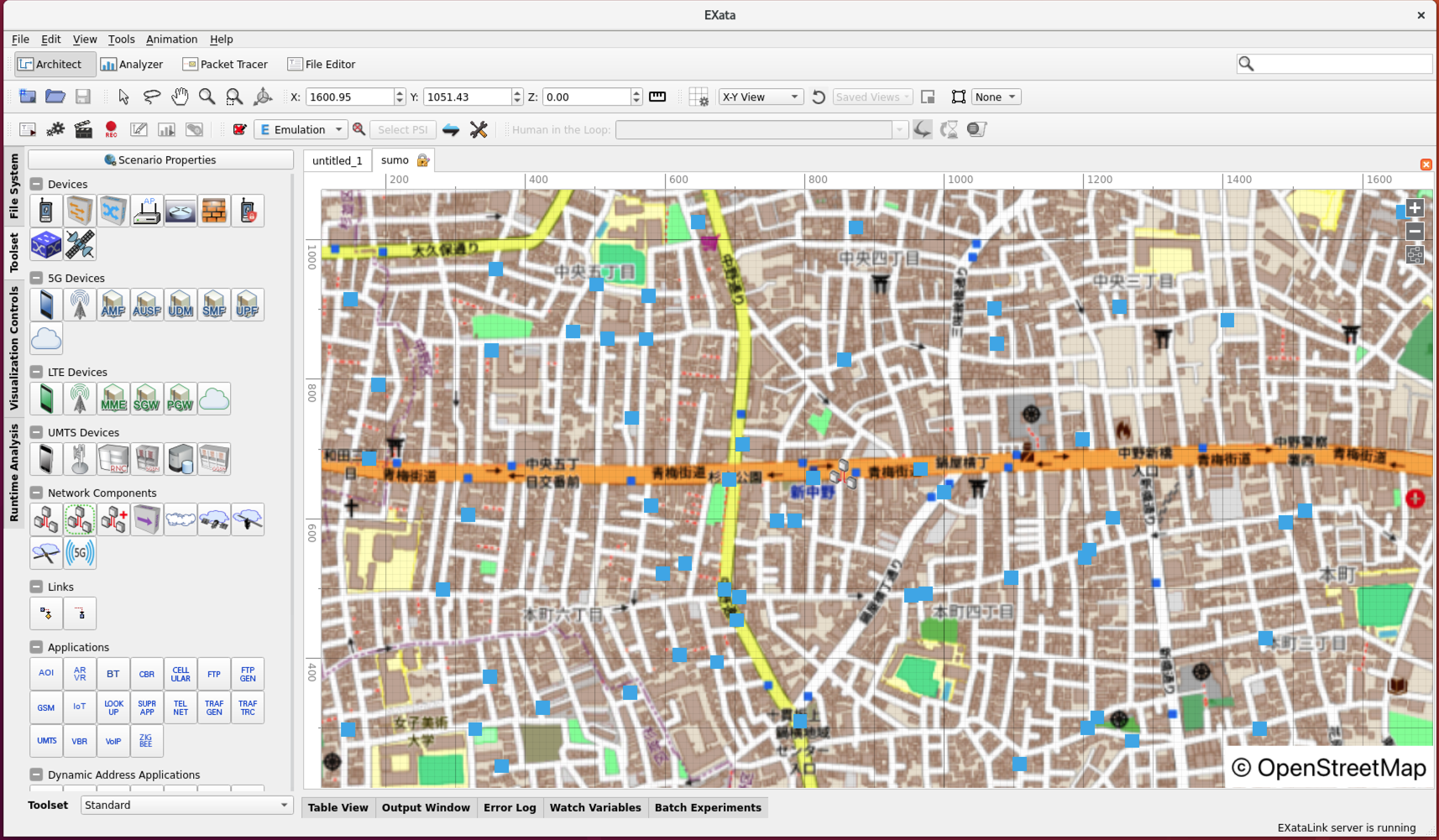Activate the hand pan tool
Image resolution: width=1439 pixels, height=840 pixels.
[x=180, y=97]
